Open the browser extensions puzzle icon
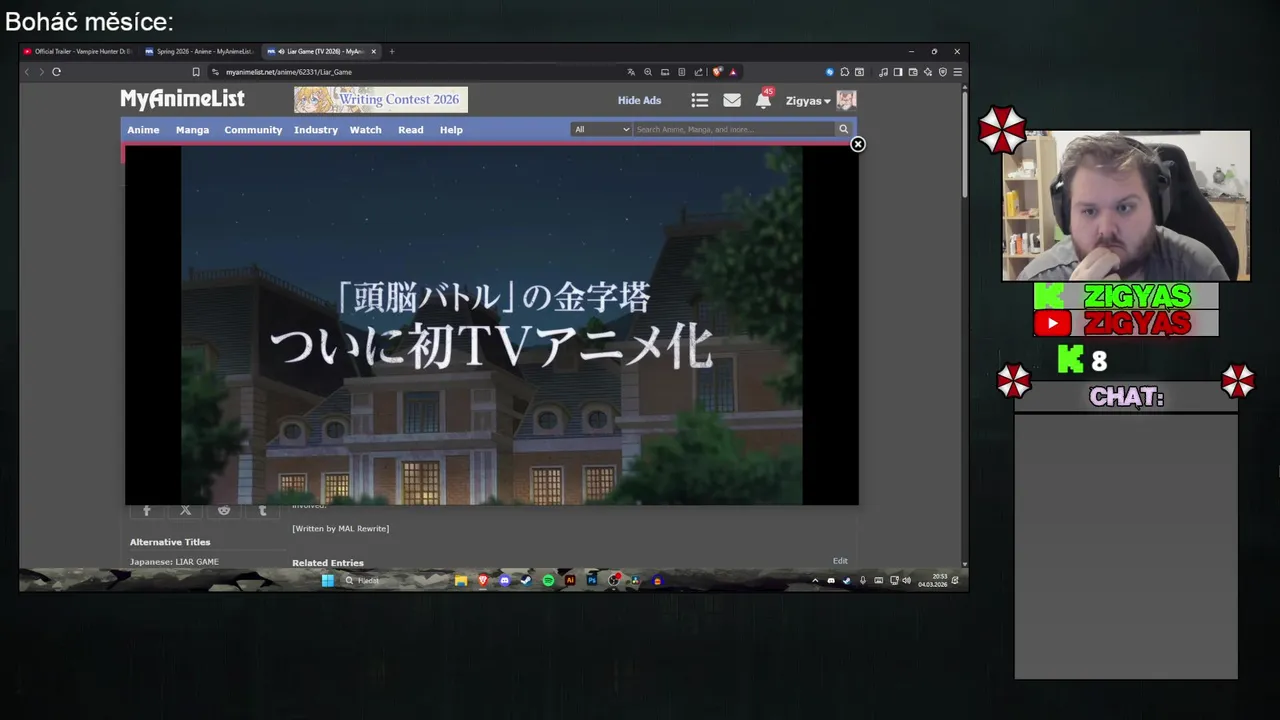This screenshot has width=1280, height=720. click(845, 72)
